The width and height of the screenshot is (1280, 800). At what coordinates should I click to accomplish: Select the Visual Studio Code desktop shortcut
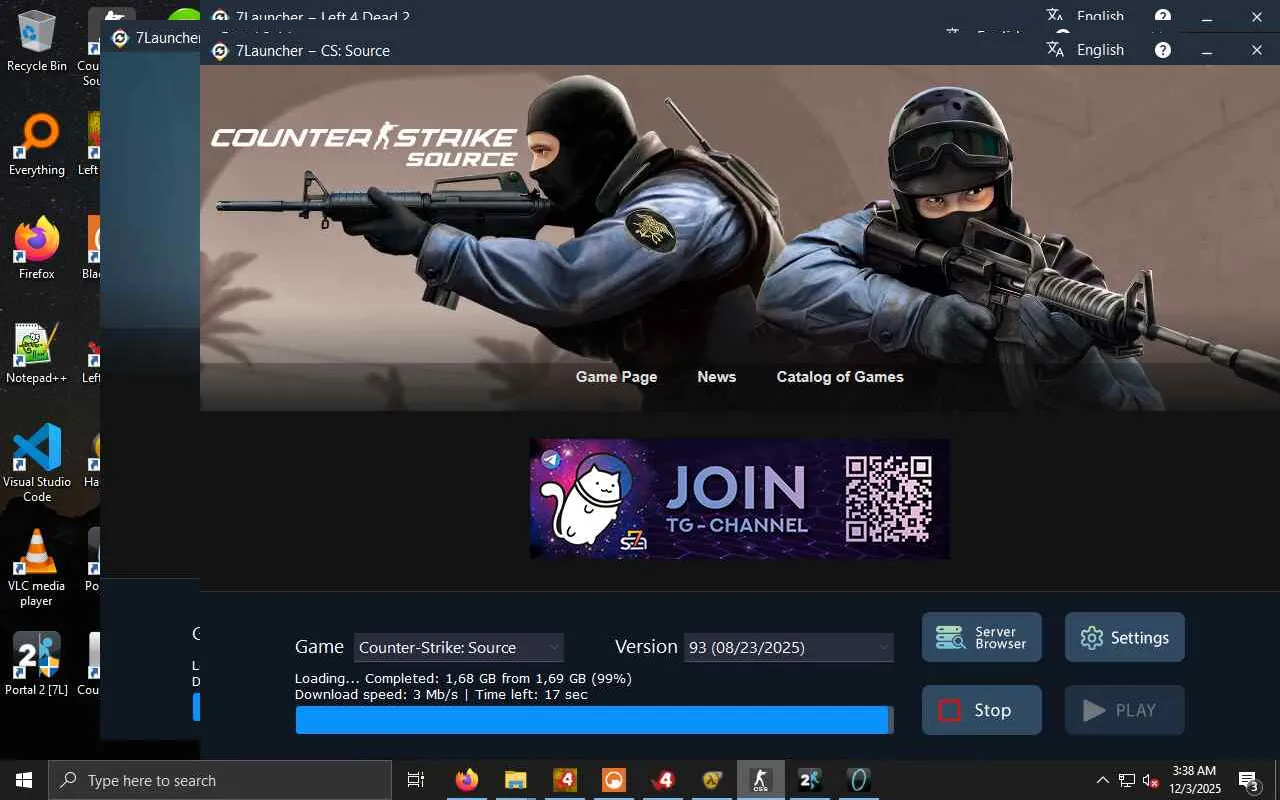37,463
